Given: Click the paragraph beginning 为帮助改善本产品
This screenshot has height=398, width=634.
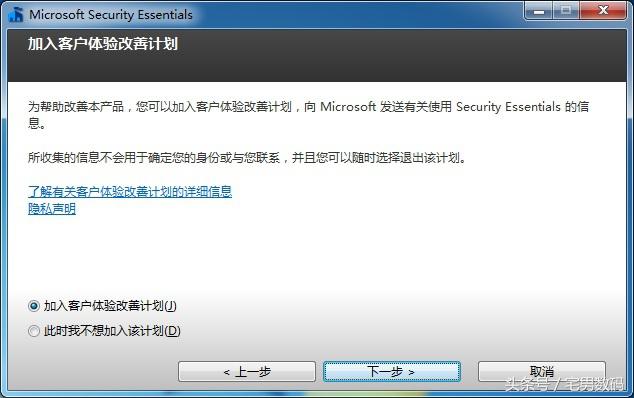Looking at the screenshot, I should click(x=308, y=114).
